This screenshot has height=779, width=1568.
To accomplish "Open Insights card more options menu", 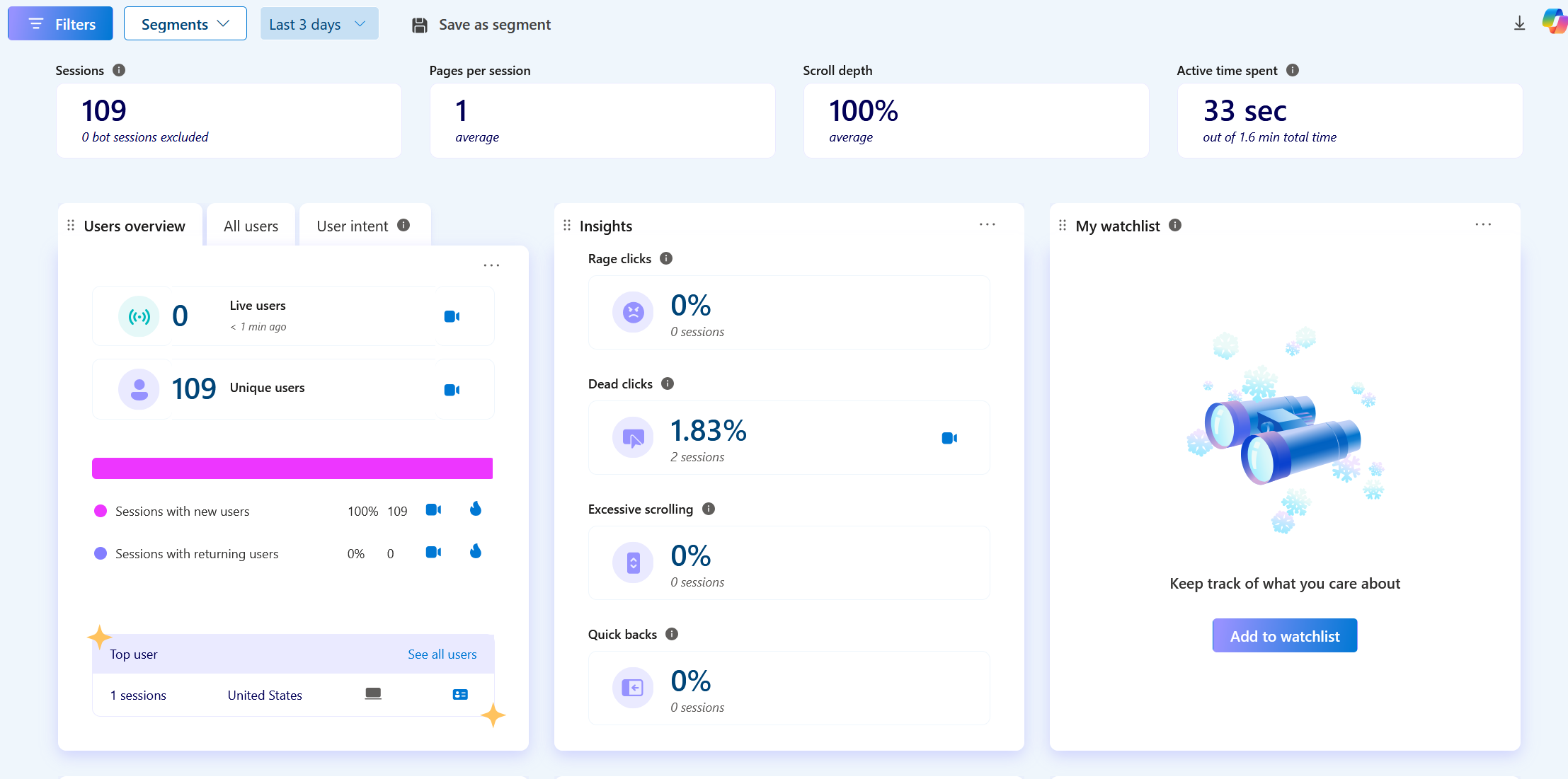I will tap(987, 225).
